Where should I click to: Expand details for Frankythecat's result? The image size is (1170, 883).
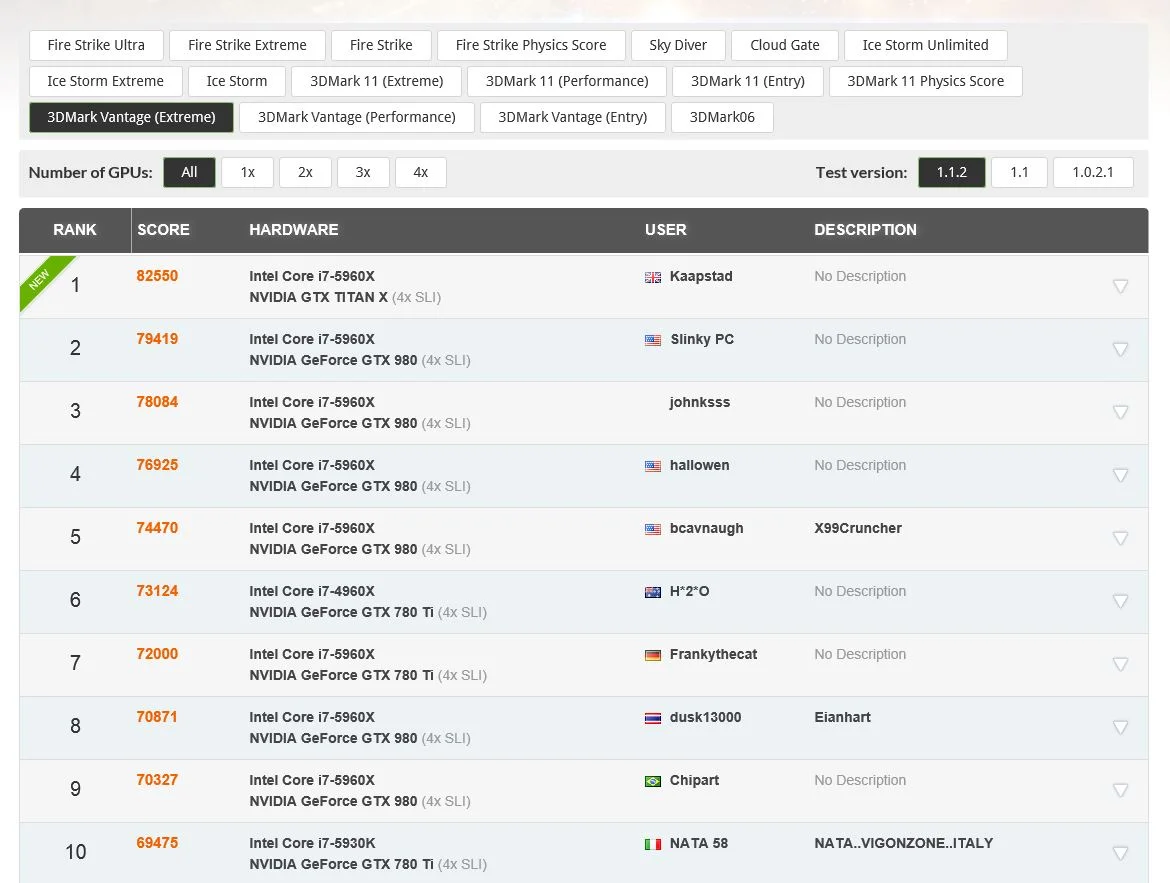(1120, 664)
